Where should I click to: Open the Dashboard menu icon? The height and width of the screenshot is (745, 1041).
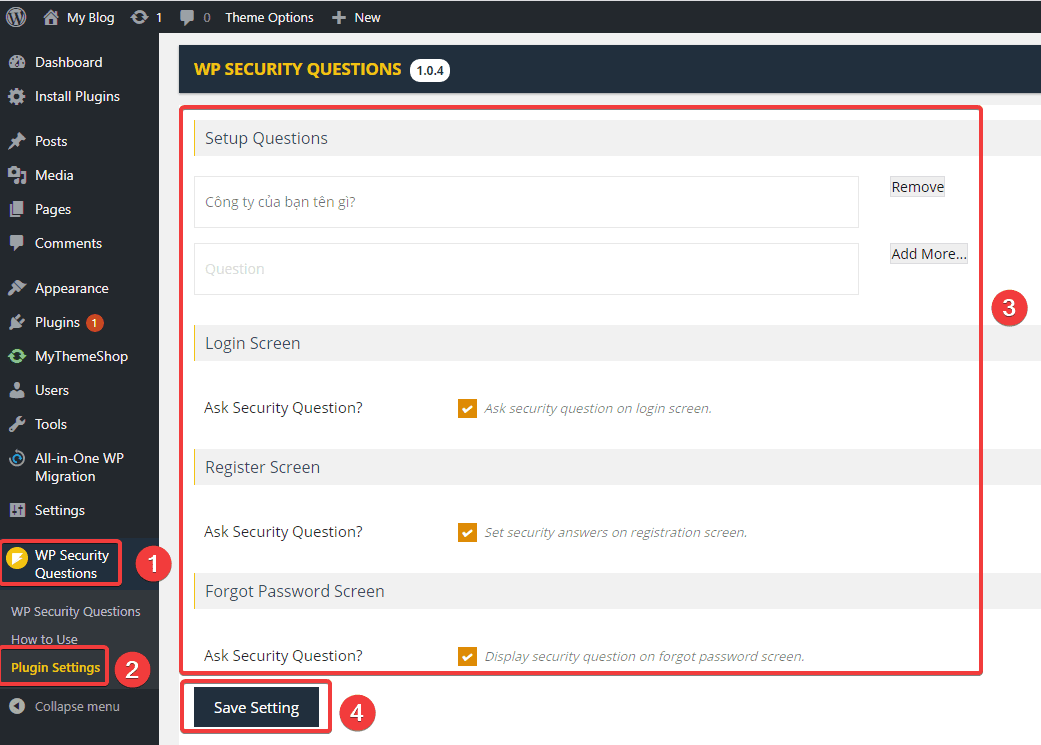tap(17, 62)
